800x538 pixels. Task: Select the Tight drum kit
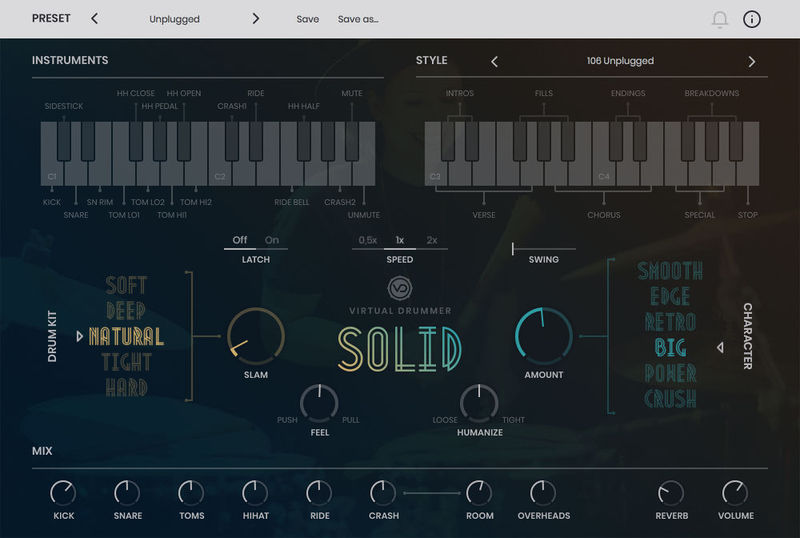click(x=126, y=362)
